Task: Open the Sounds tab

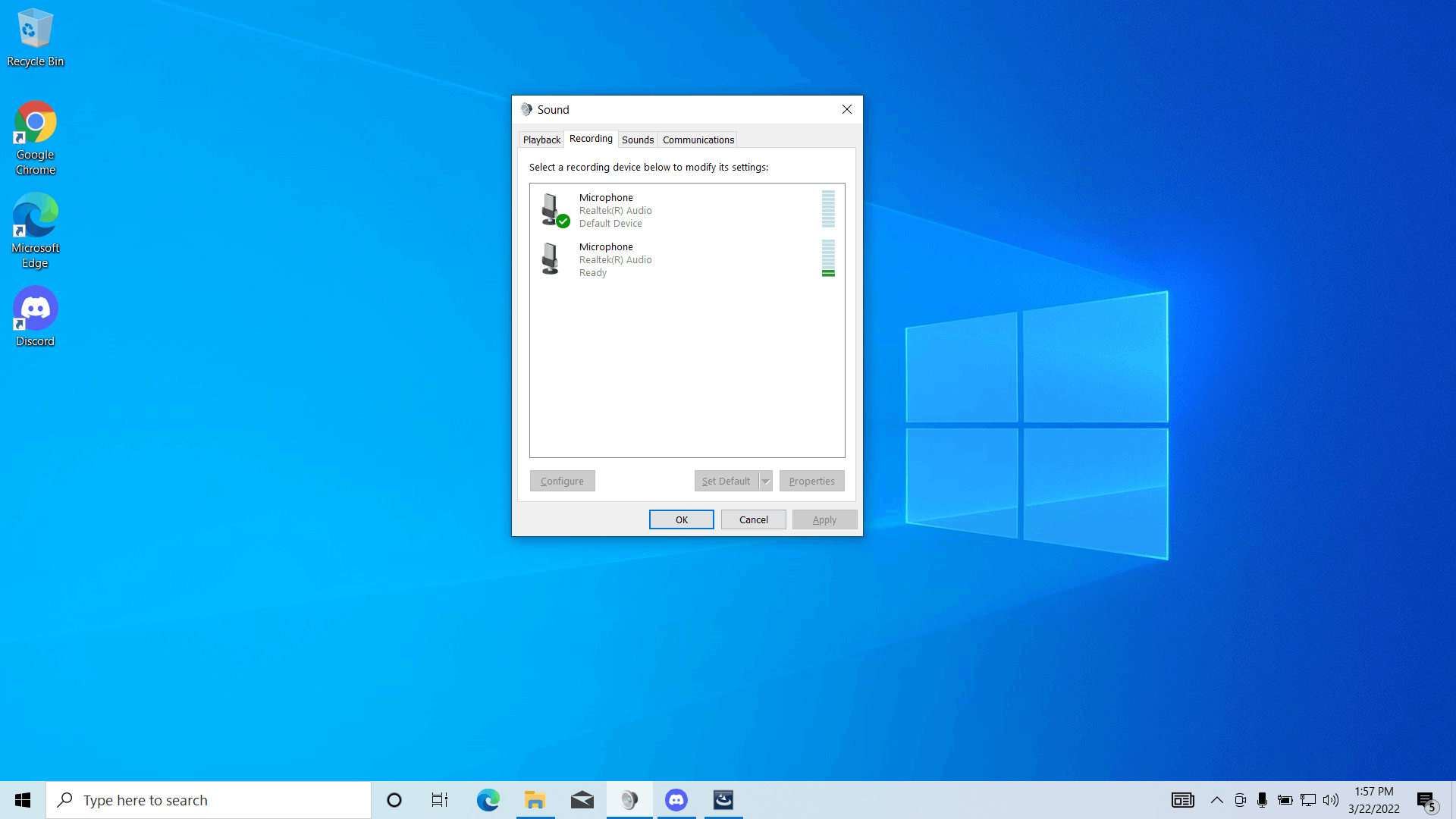Action: (x=637, y=140)
